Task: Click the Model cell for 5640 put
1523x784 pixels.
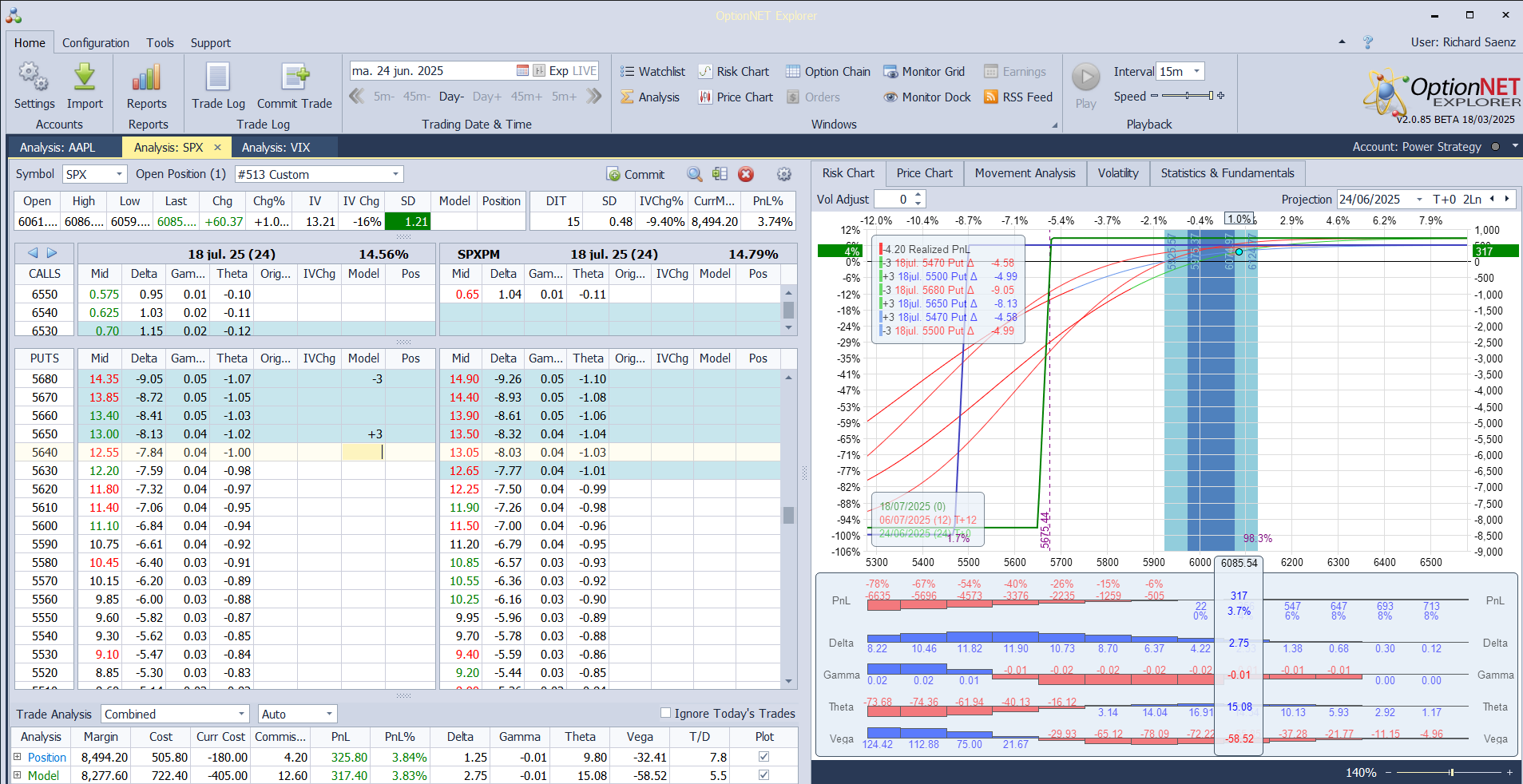Action: [x=363, y=452]
